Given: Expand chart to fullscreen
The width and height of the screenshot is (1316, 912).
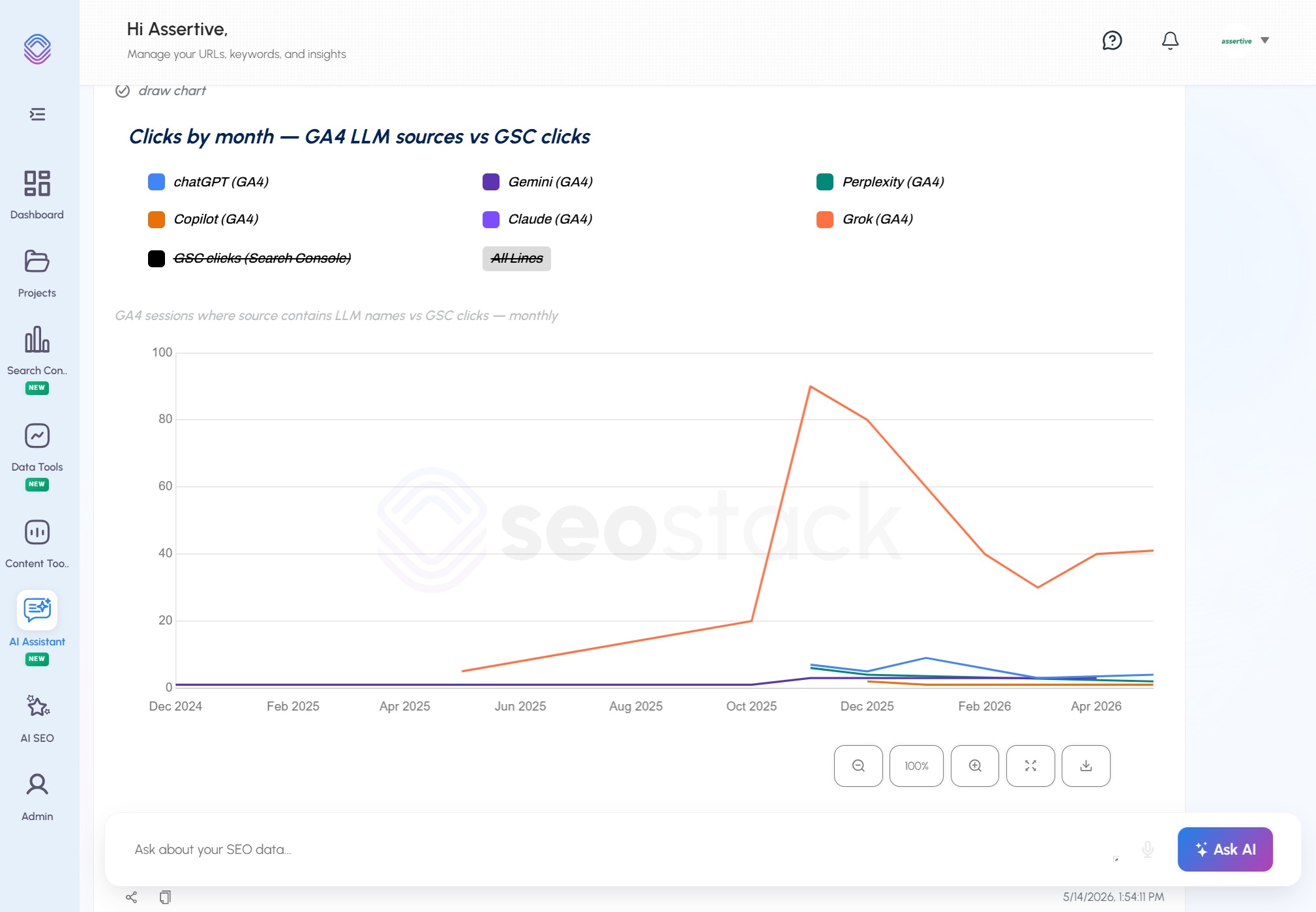Looking at the screenshot, I should (1030, 766).
